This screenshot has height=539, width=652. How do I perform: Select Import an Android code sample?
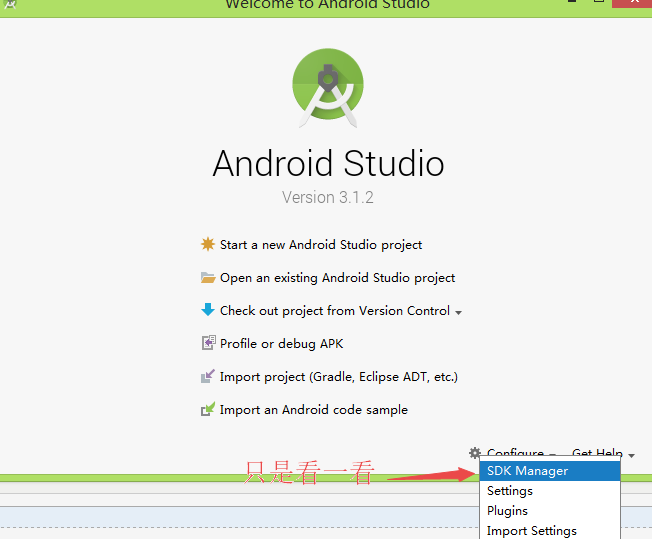point(314,410)
